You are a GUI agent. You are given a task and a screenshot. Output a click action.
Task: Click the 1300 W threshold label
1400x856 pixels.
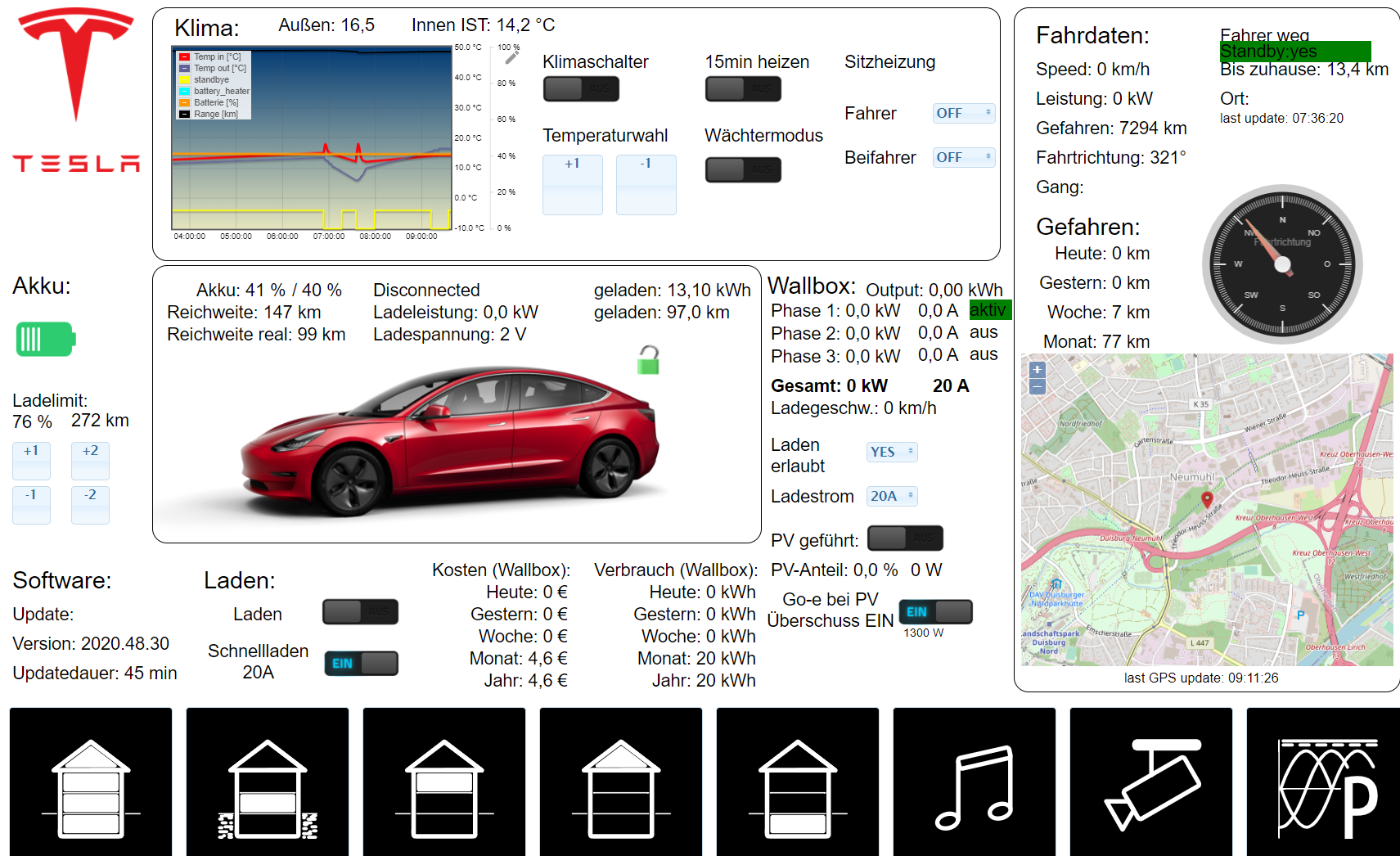coord(923,633)
